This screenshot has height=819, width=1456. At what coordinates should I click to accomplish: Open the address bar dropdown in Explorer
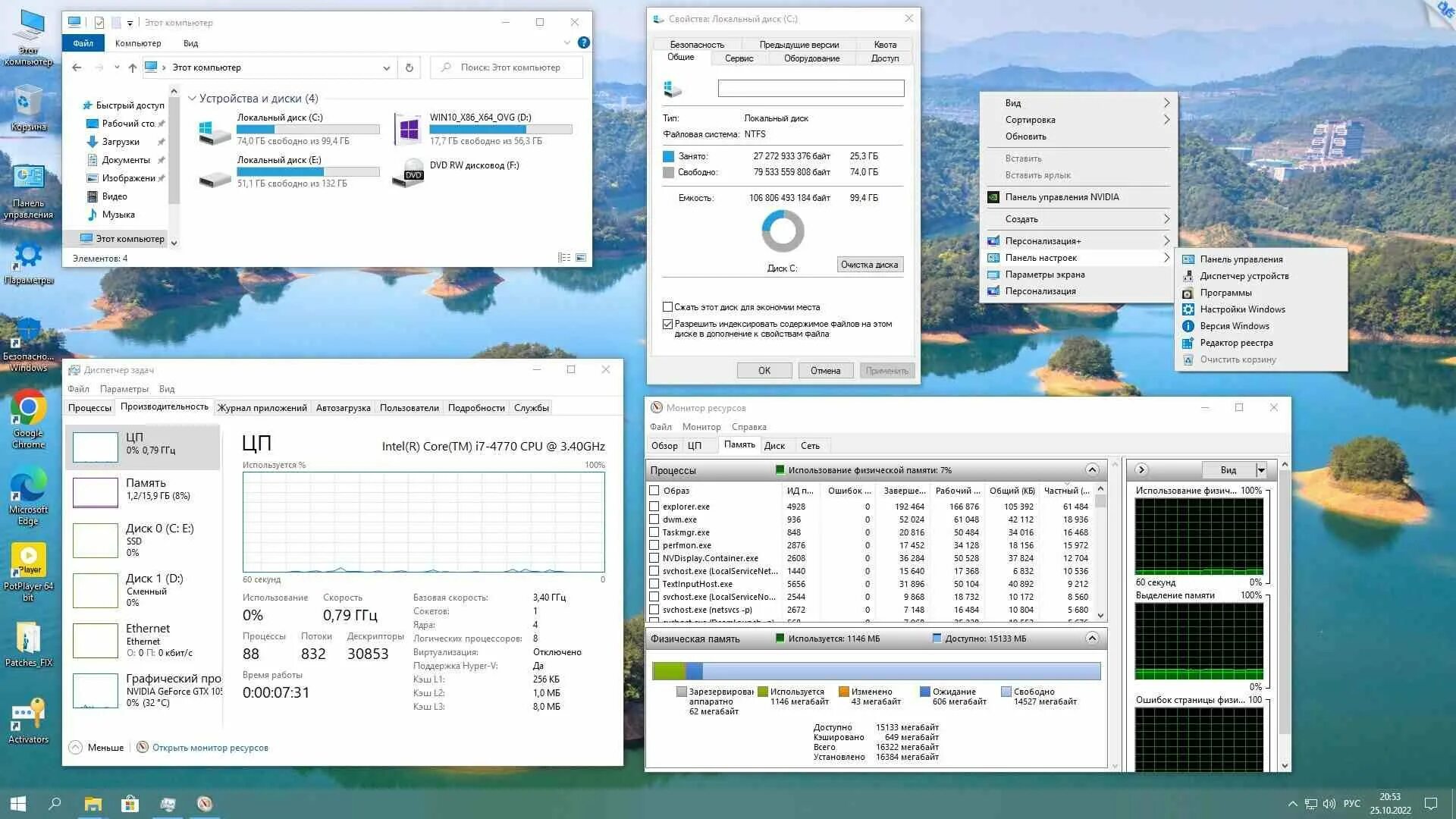(x=387, y=67)
